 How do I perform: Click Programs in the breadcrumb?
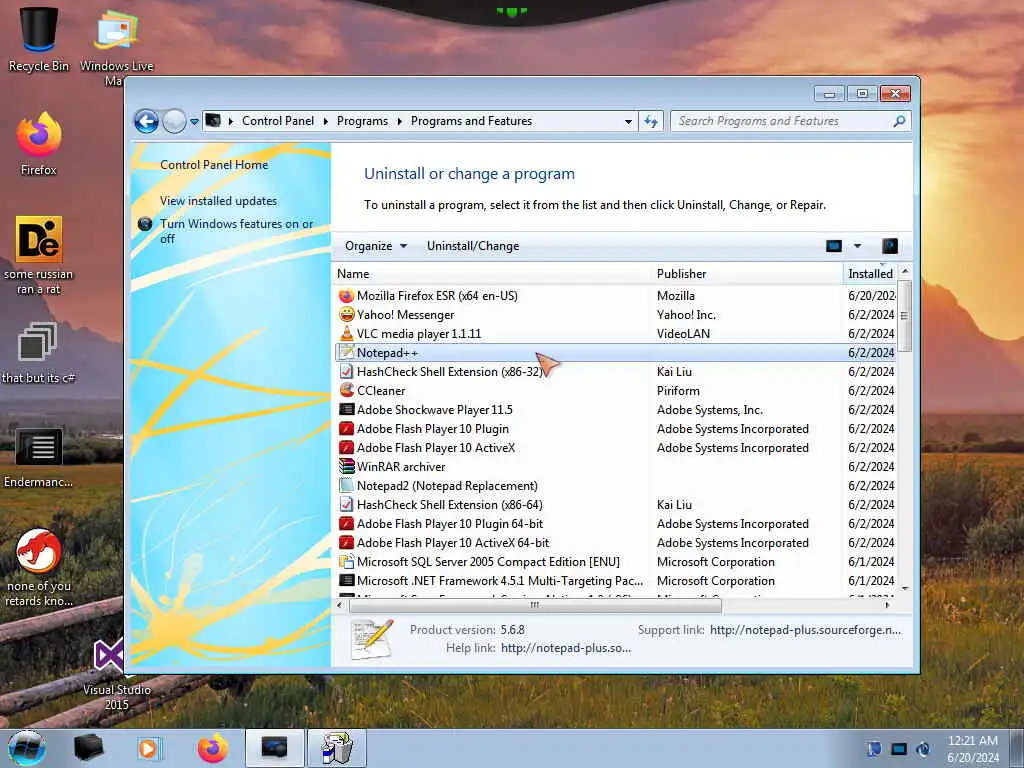click(362, 121)
